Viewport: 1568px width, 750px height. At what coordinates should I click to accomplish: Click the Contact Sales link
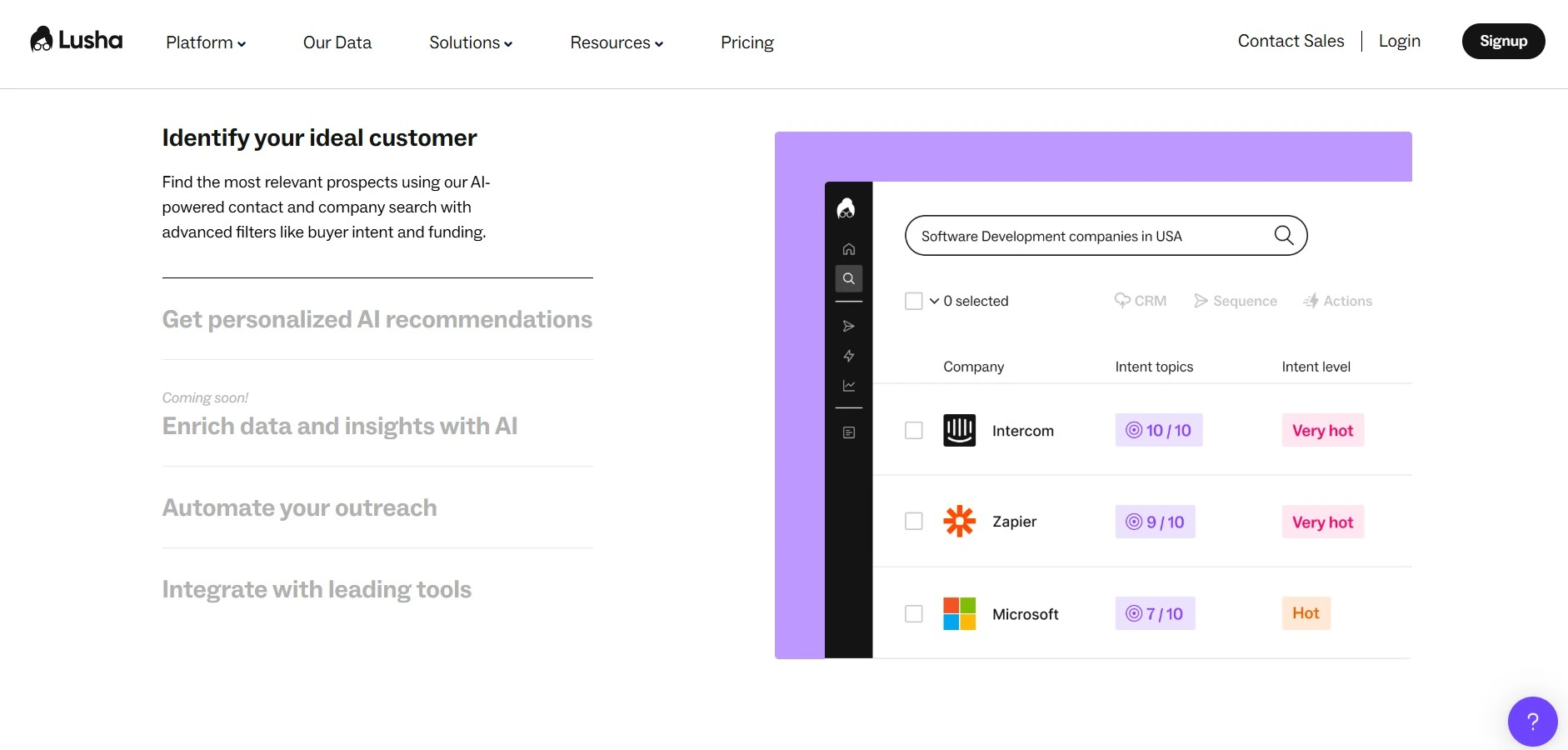pyautogui.click(x=1291, y=41)
